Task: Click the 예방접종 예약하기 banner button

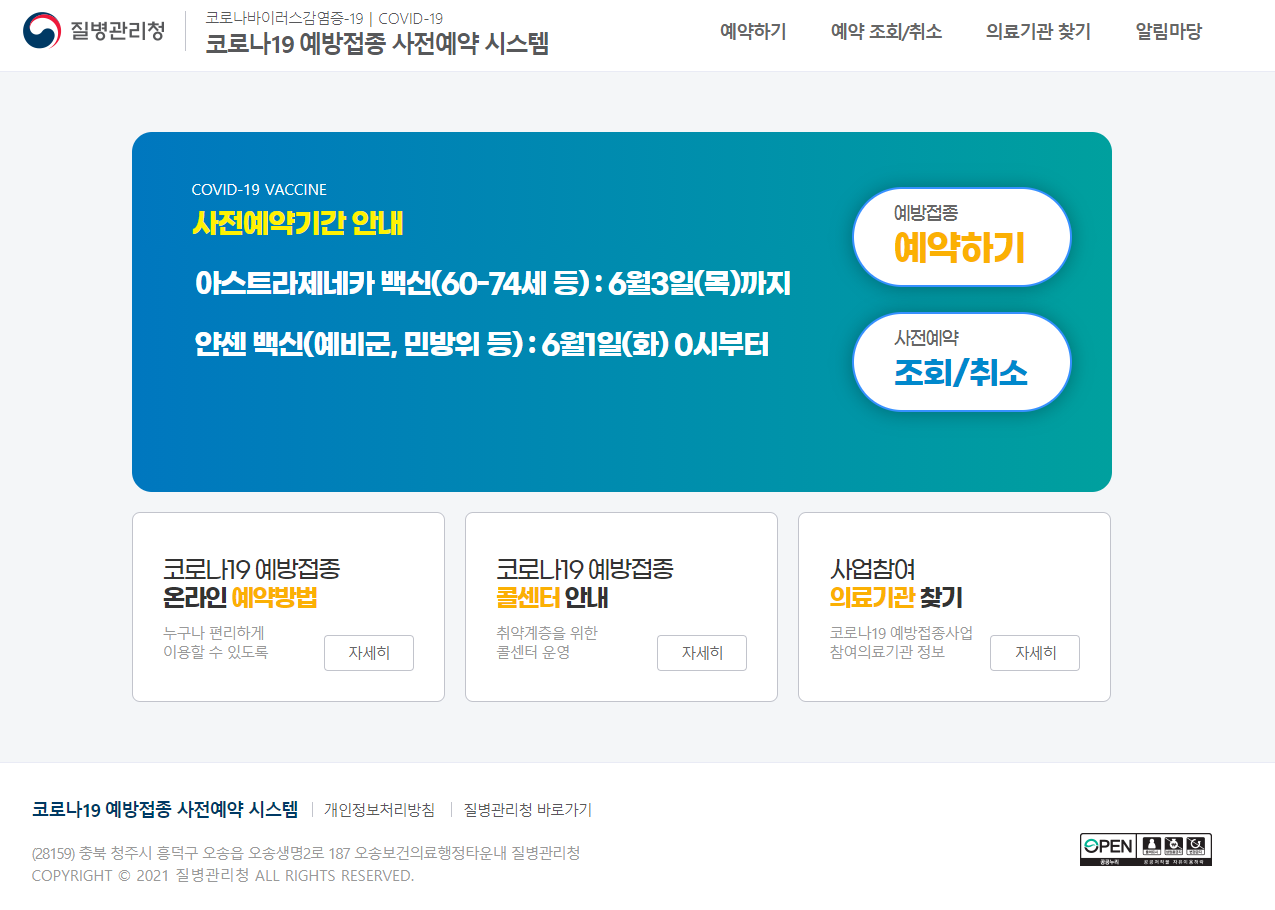Action: tap(961, 237)
